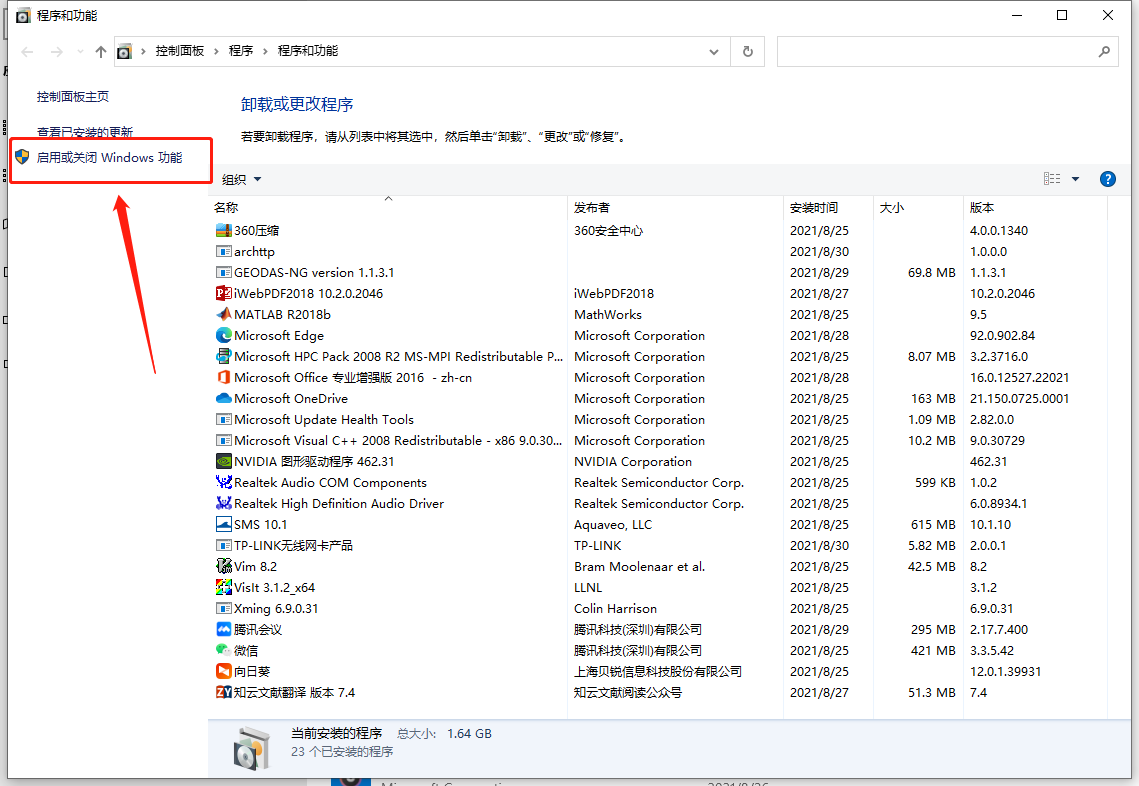
Task: Select the archttp program icon
Action: pyautogui.click(x=224, y=251)
